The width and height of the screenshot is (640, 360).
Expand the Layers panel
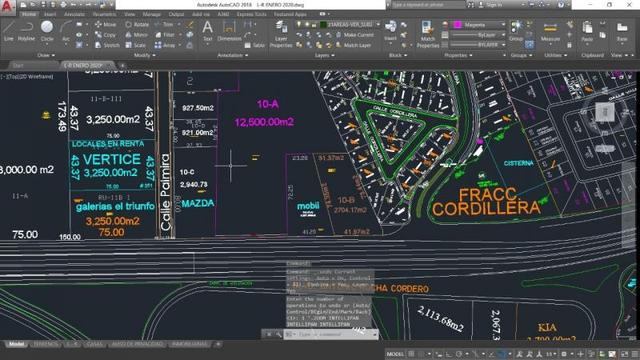324,55
